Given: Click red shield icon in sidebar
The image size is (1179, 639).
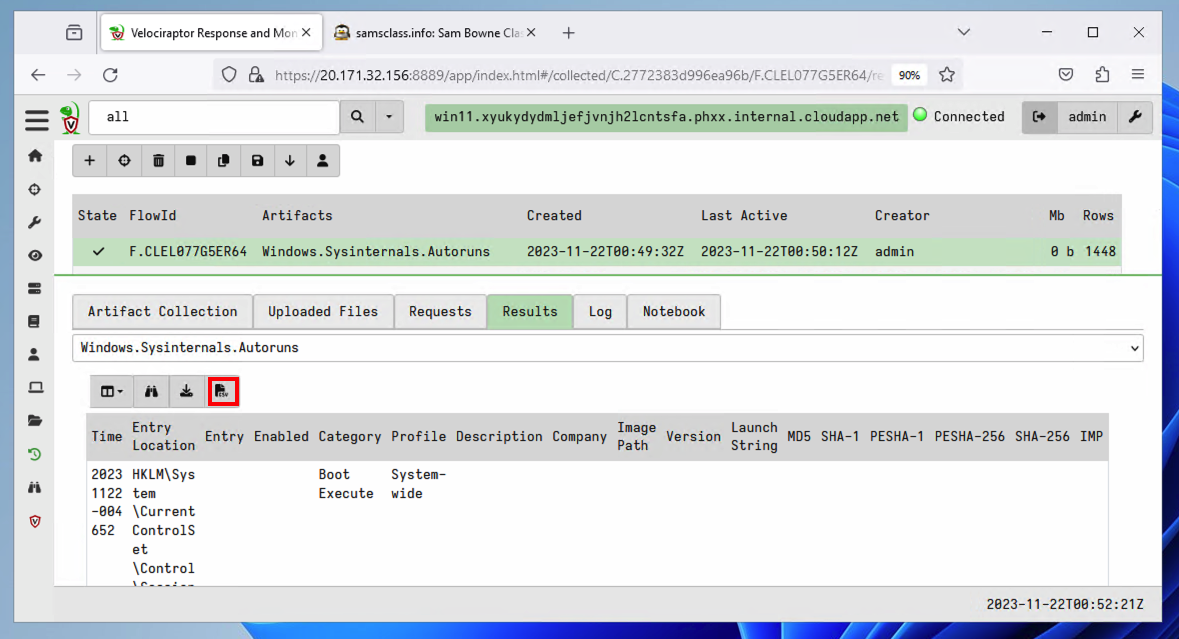Looking at the screenshot, I should tap(35, 521).
